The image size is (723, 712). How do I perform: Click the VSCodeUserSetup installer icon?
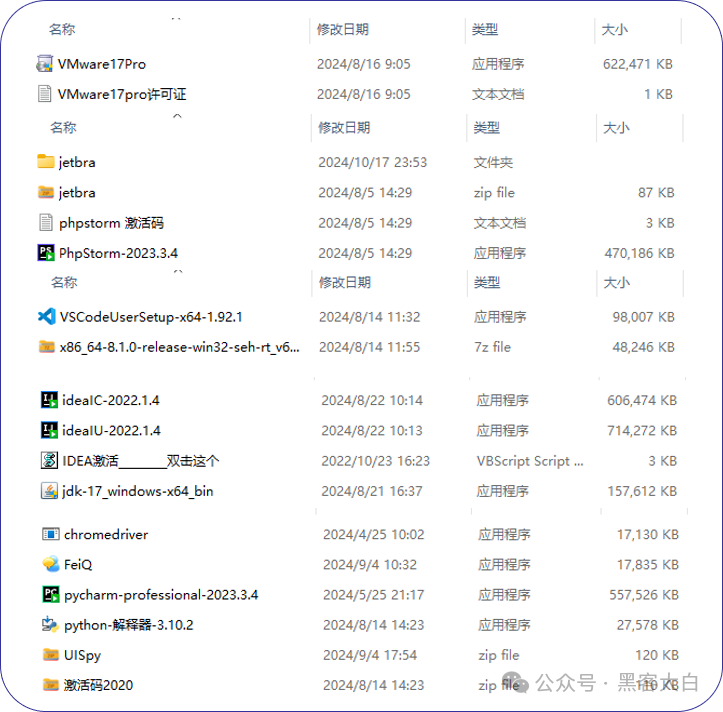[x=47, y=316]
